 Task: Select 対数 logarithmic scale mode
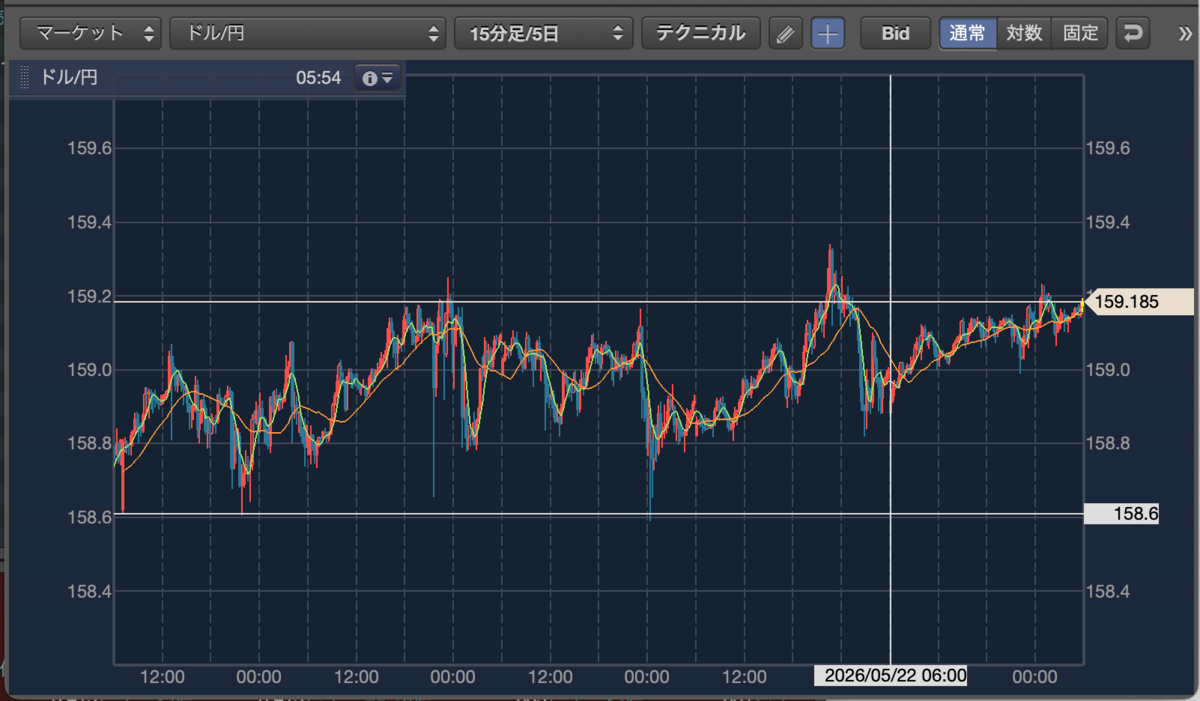pos(1024,33)
